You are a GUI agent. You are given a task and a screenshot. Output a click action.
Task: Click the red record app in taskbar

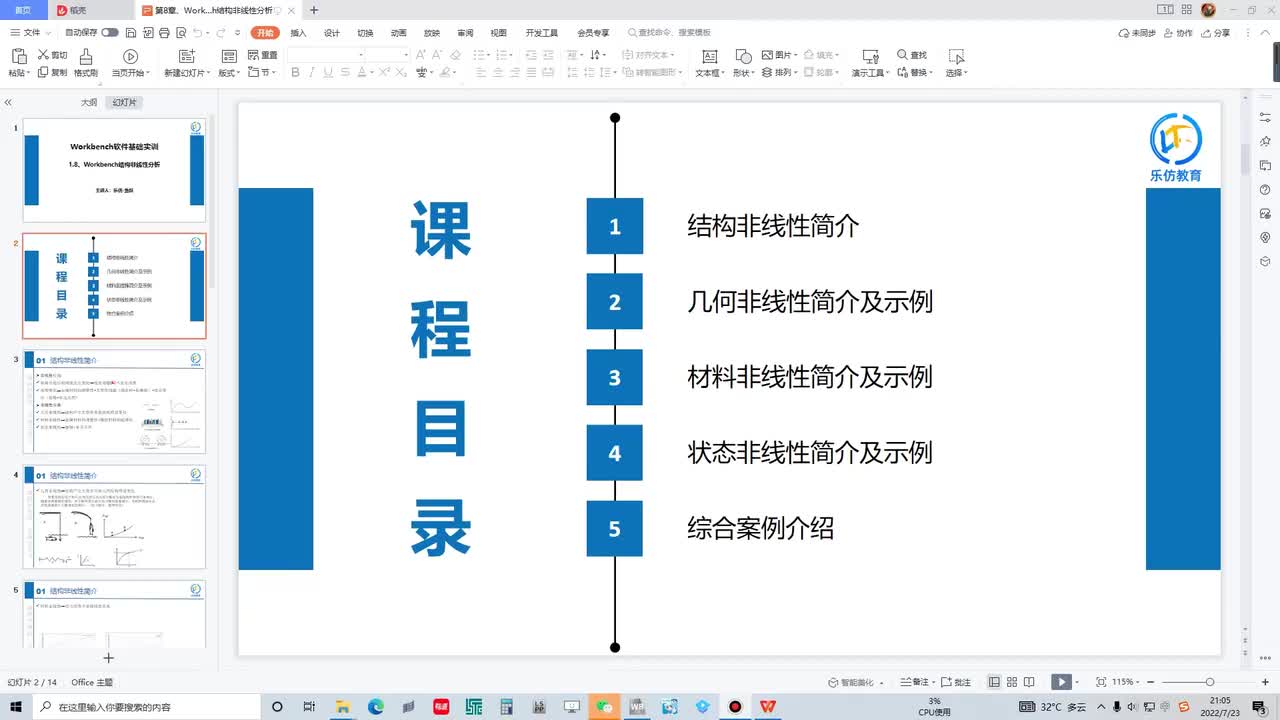pyautogui.click(x=735, y=706)
